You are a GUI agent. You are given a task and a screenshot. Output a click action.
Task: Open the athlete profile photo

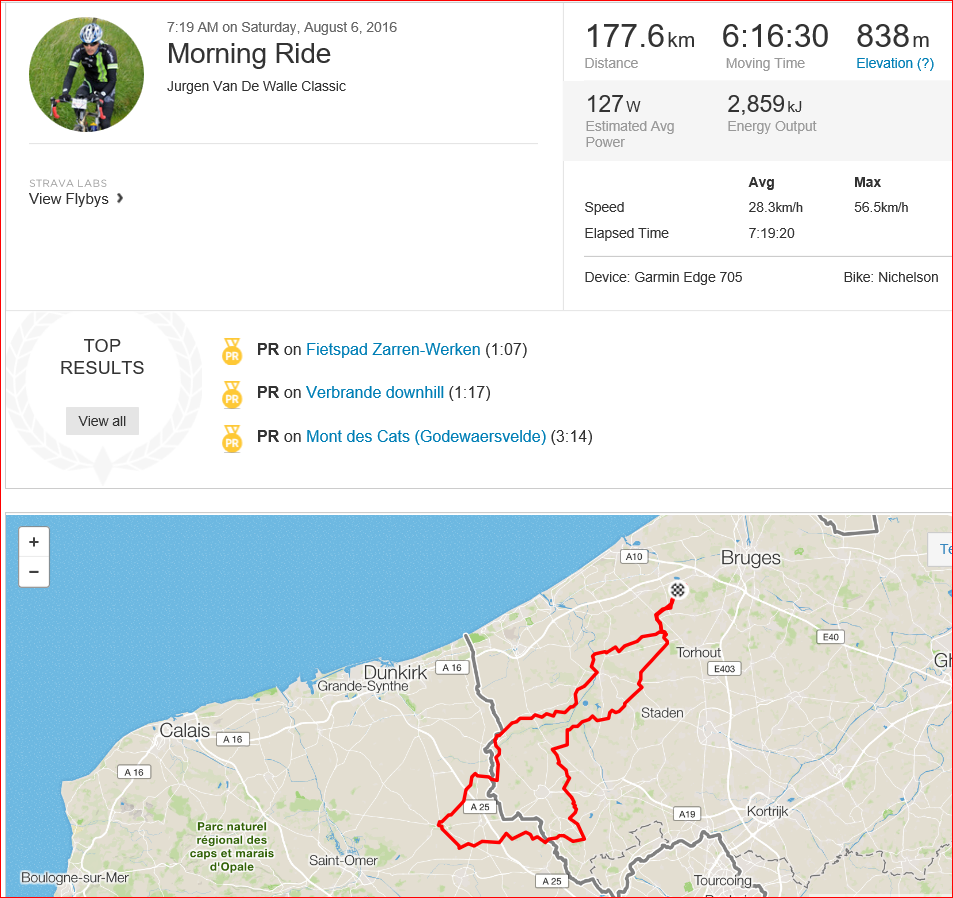pos(86,74)
